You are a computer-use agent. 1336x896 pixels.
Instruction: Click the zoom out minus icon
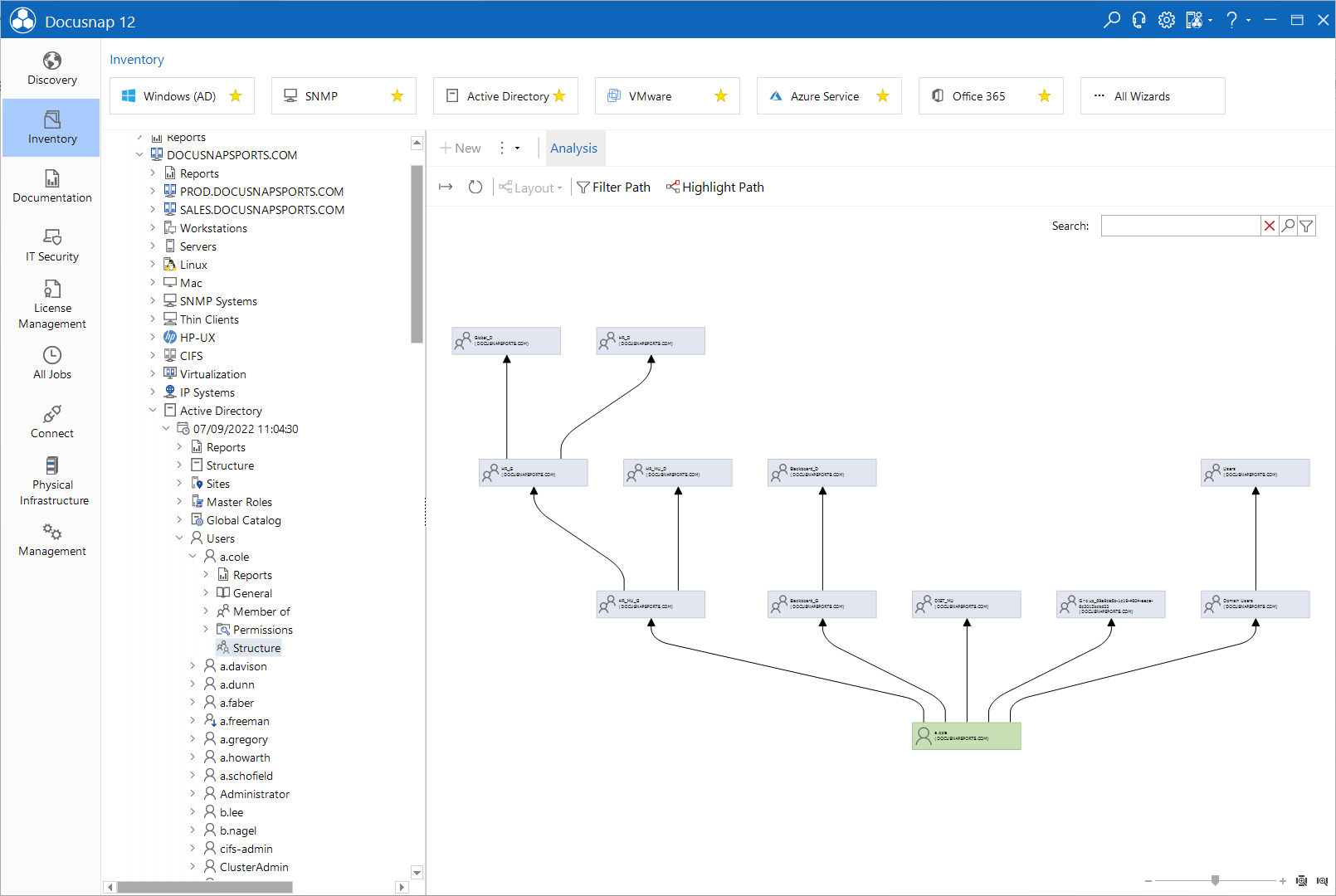[1148, 881]
